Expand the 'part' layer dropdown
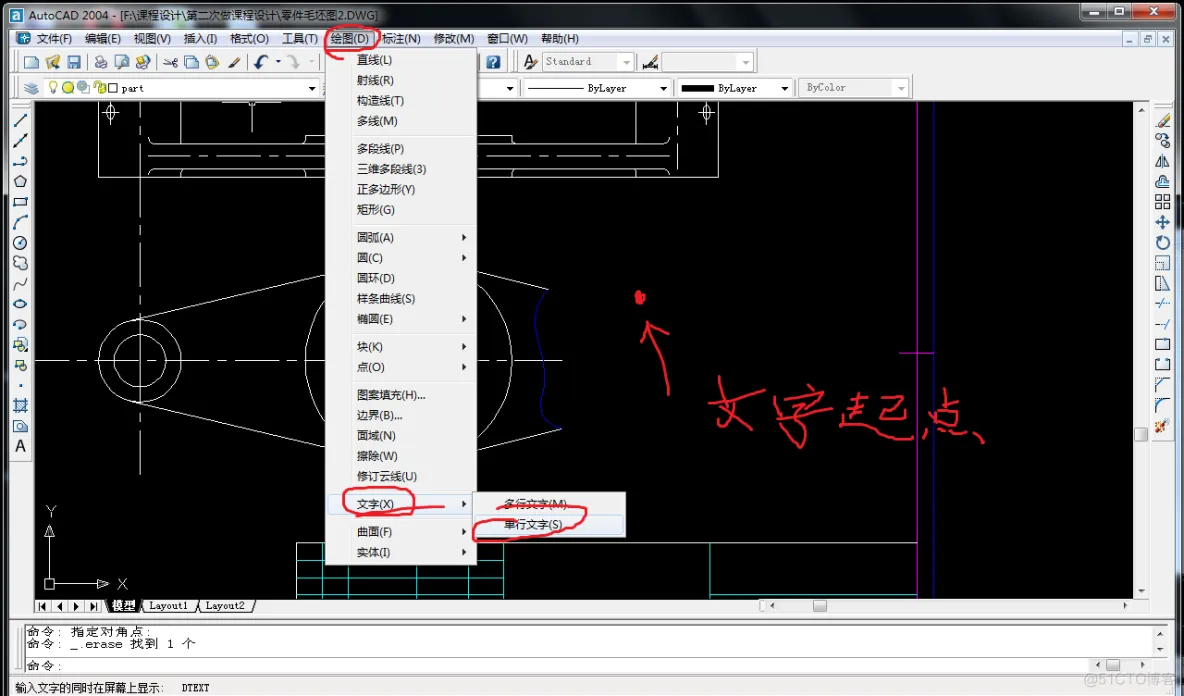The image size is (1184, 696). click(x=312, y=88)
